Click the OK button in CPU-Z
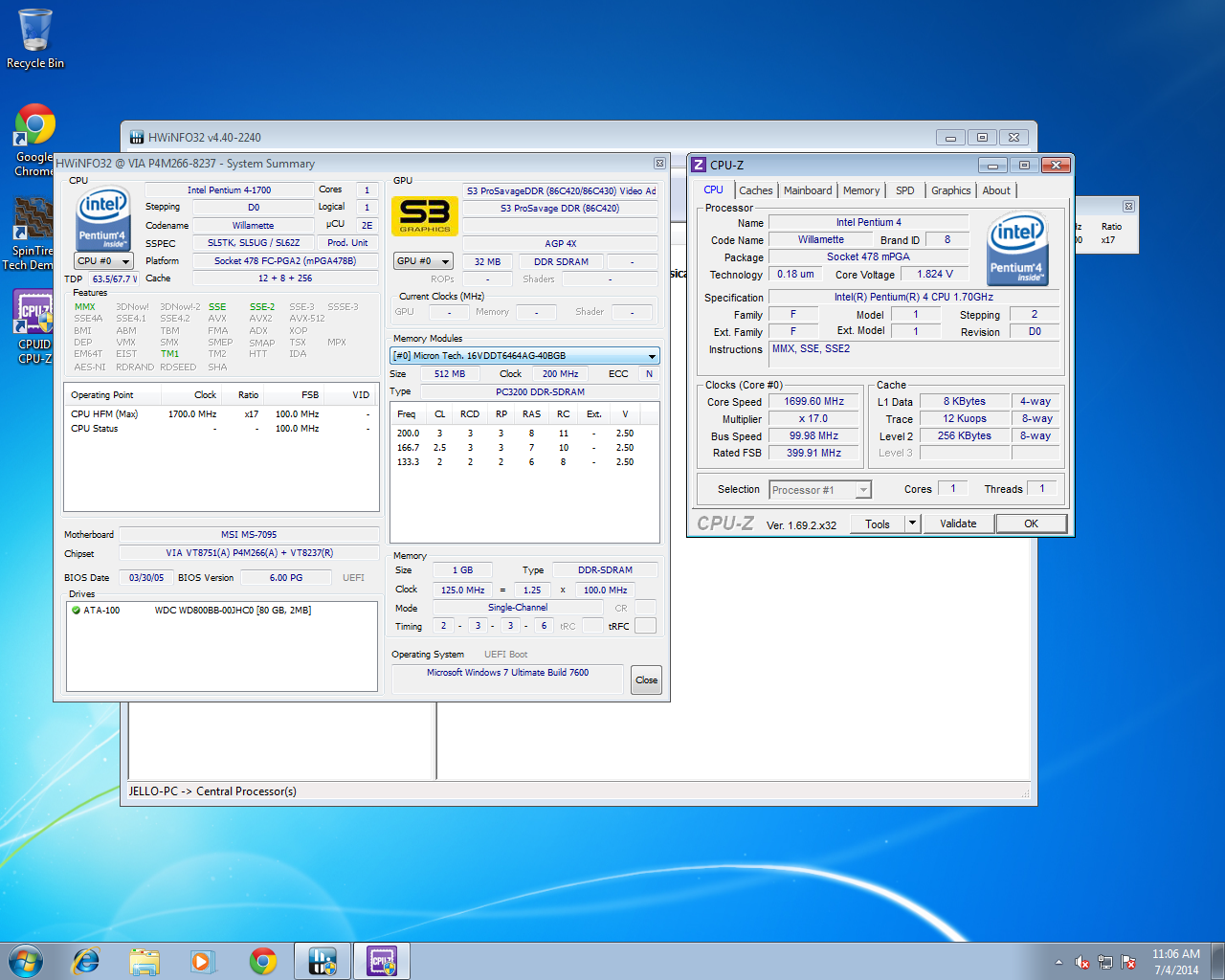The height and width of the screenshot is (980, 1225). (x=1031, y=523)
